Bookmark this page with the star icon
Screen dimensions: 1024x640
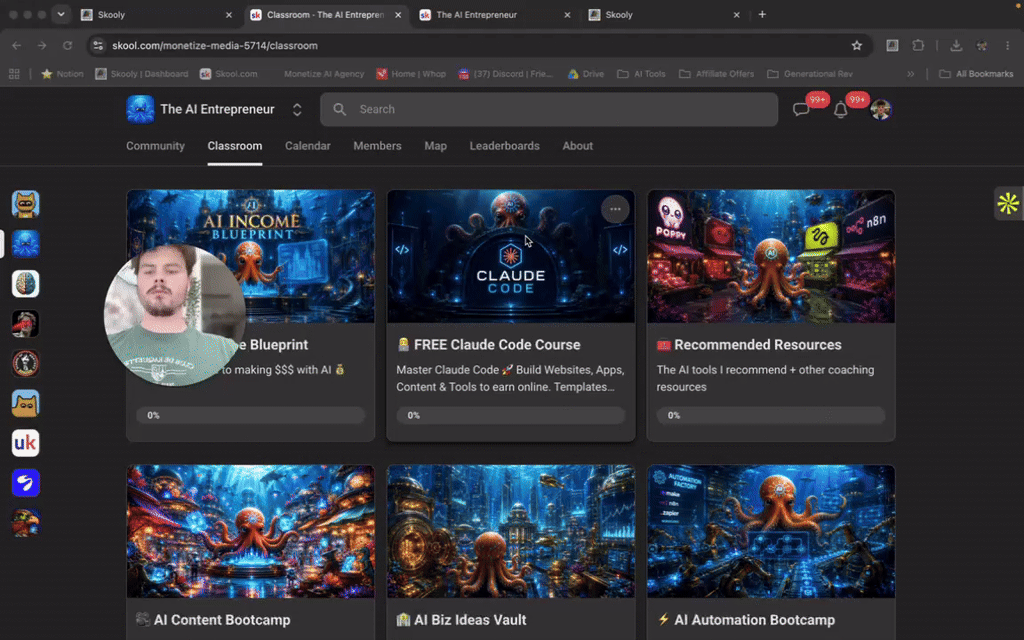click(x=857, y=45)
